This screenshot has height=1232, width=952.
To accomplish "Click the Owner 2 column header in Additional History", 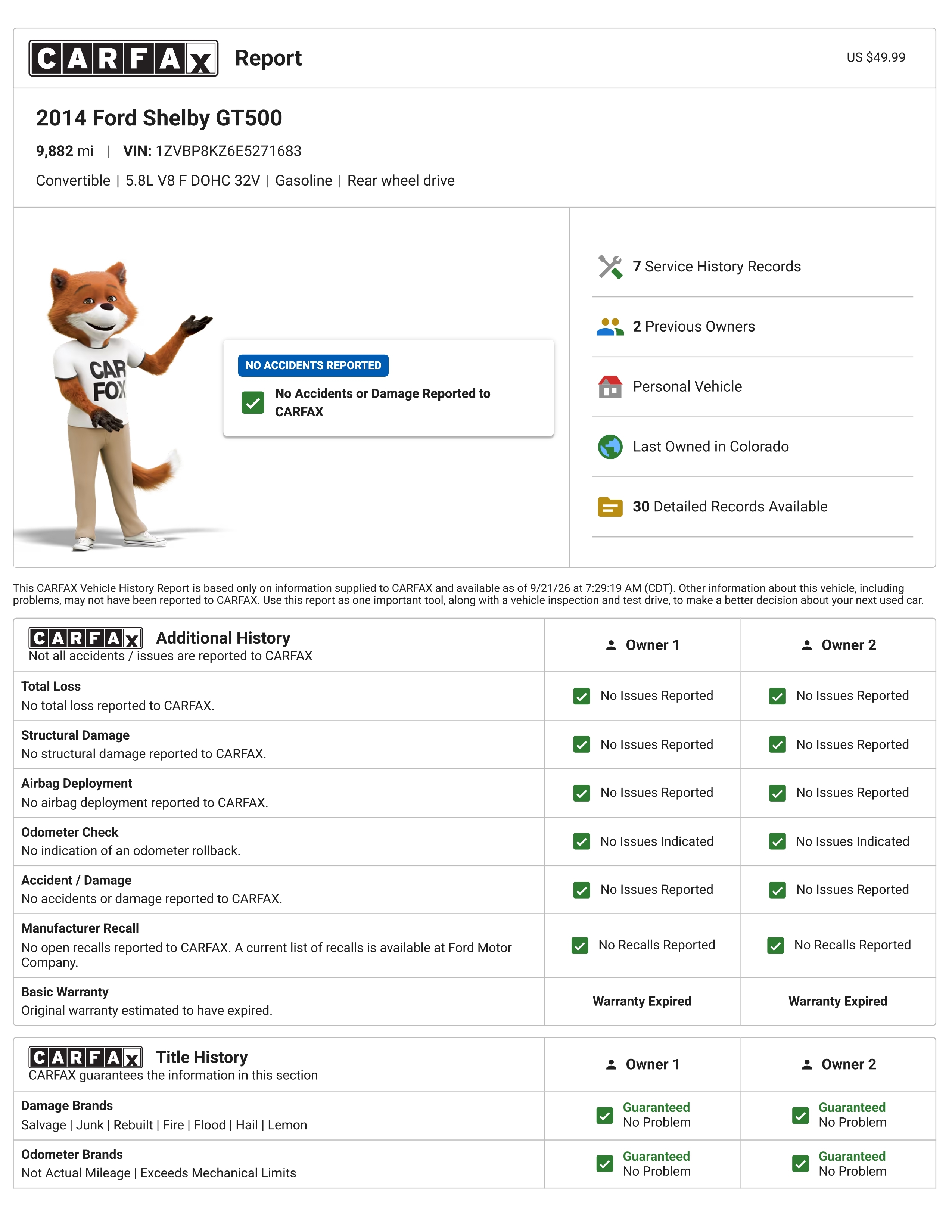I will coord(838,645).
